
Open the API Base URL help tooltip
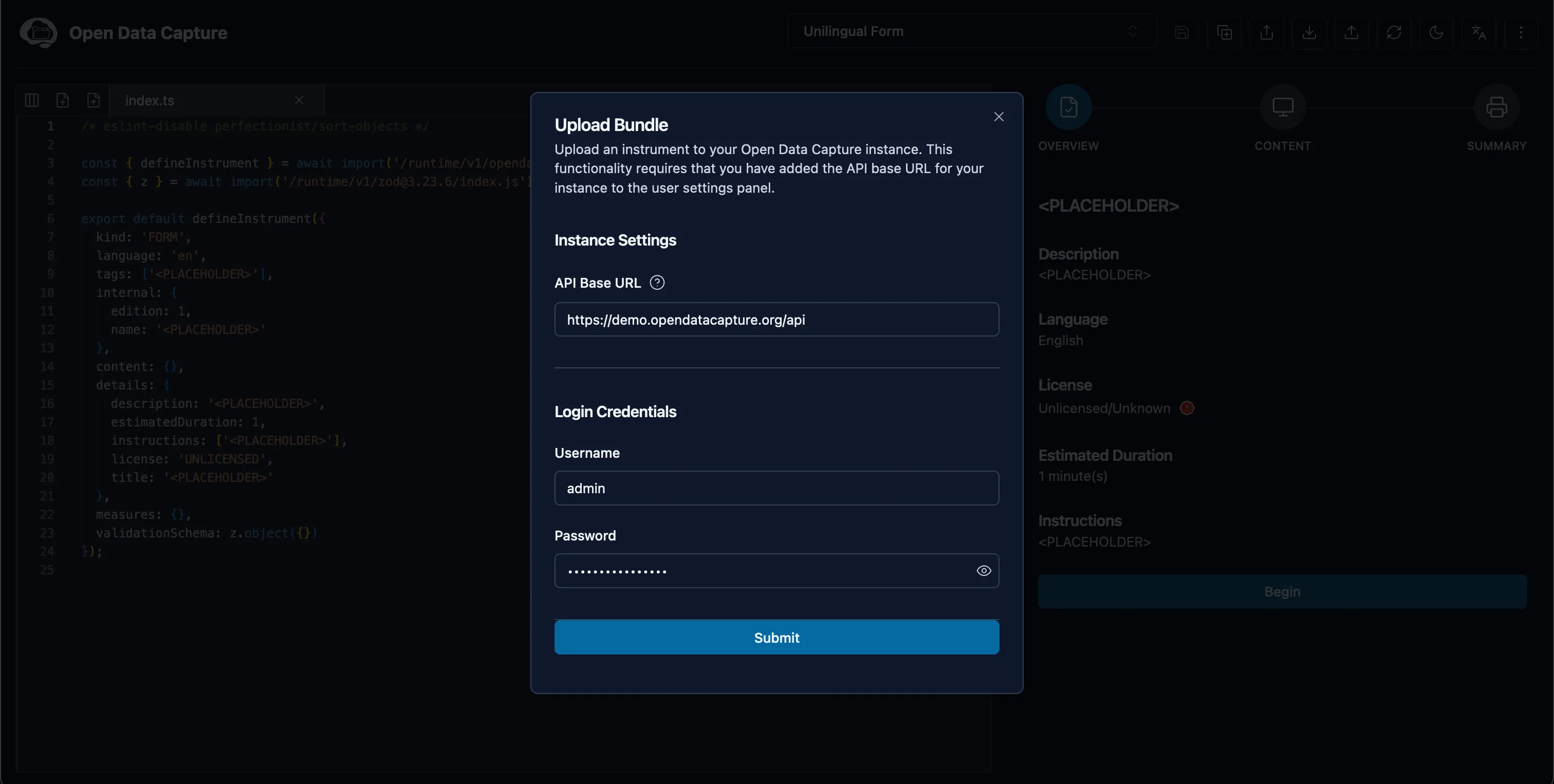[657, 282]
